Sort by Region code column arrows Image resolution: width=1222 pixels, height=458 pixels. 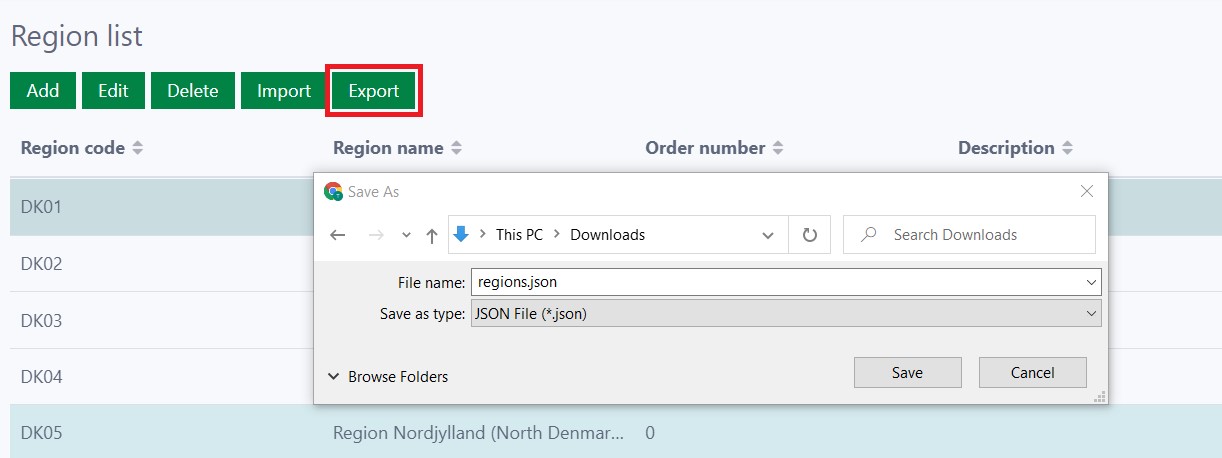coord(138,148)
